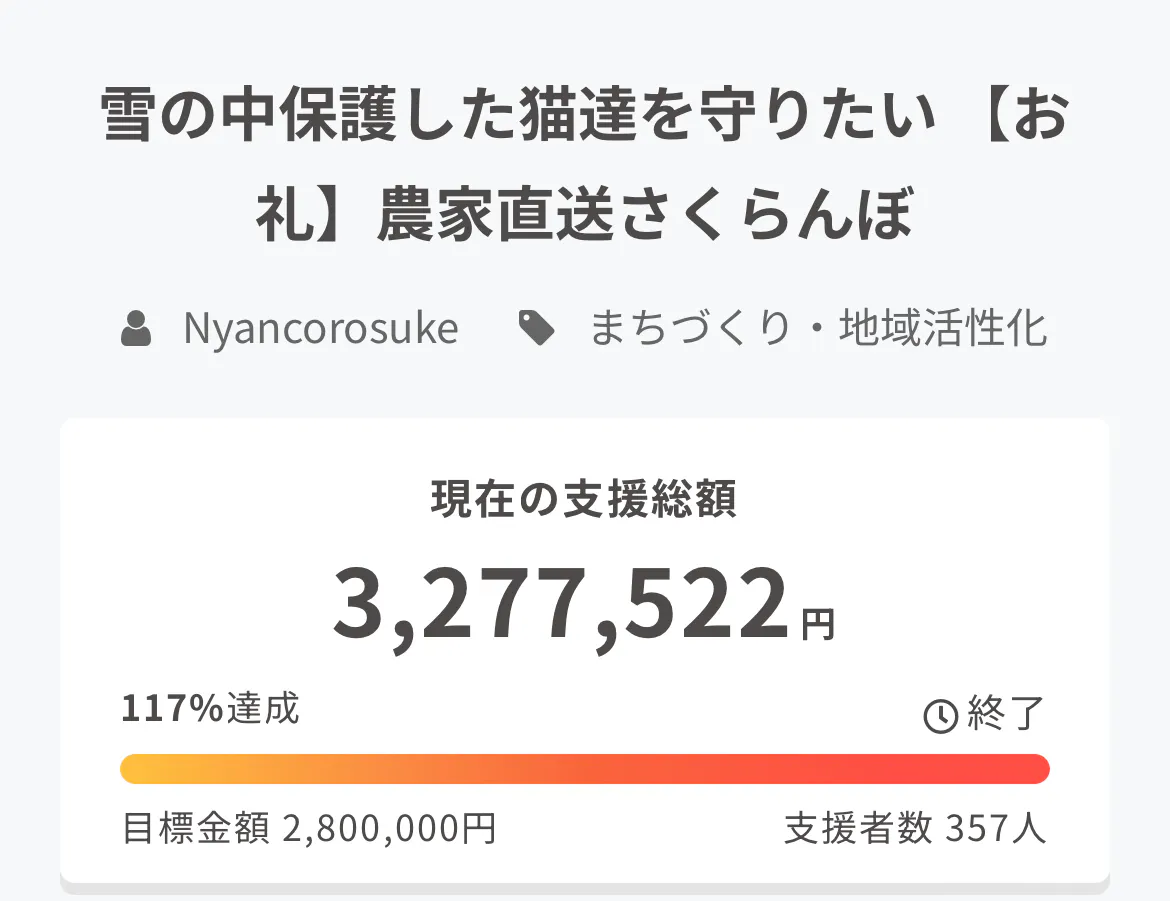Click the small 円 after the total
The image size is (1170, 901).
tap(817, 625)
